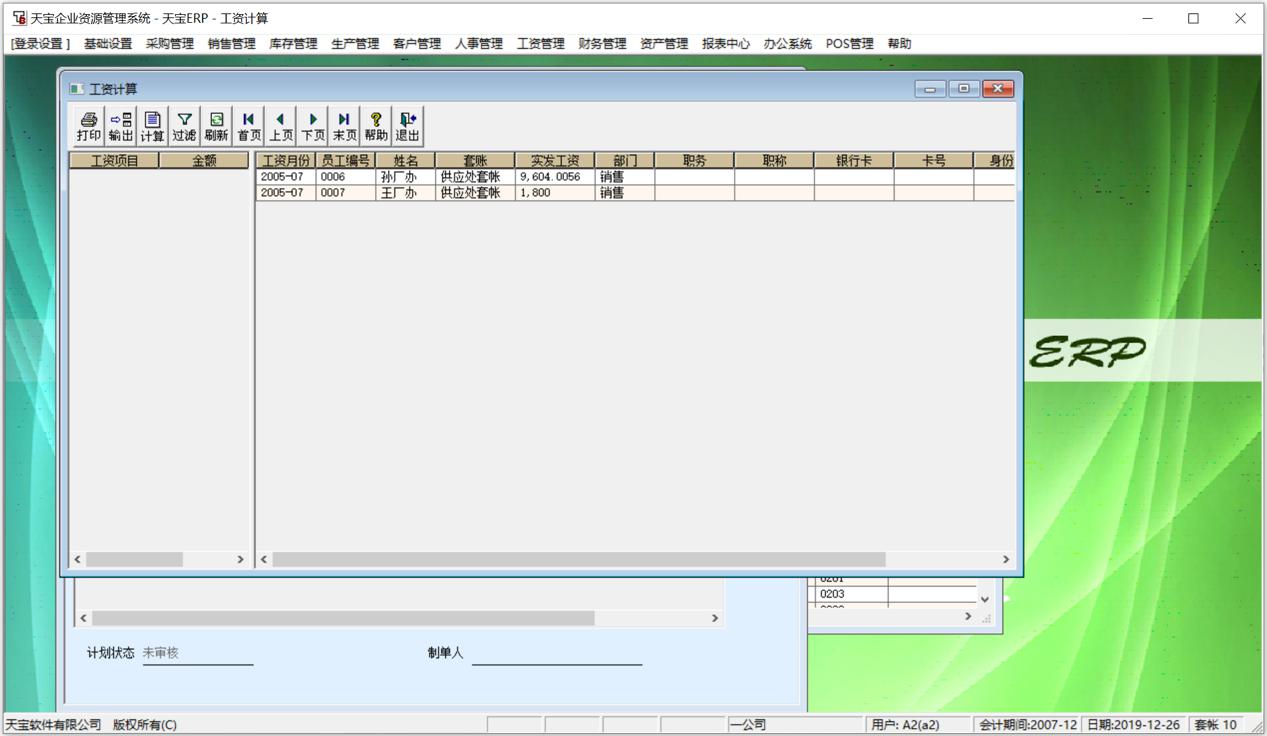Click the 实发工资 column header

(x=554, y=161)
